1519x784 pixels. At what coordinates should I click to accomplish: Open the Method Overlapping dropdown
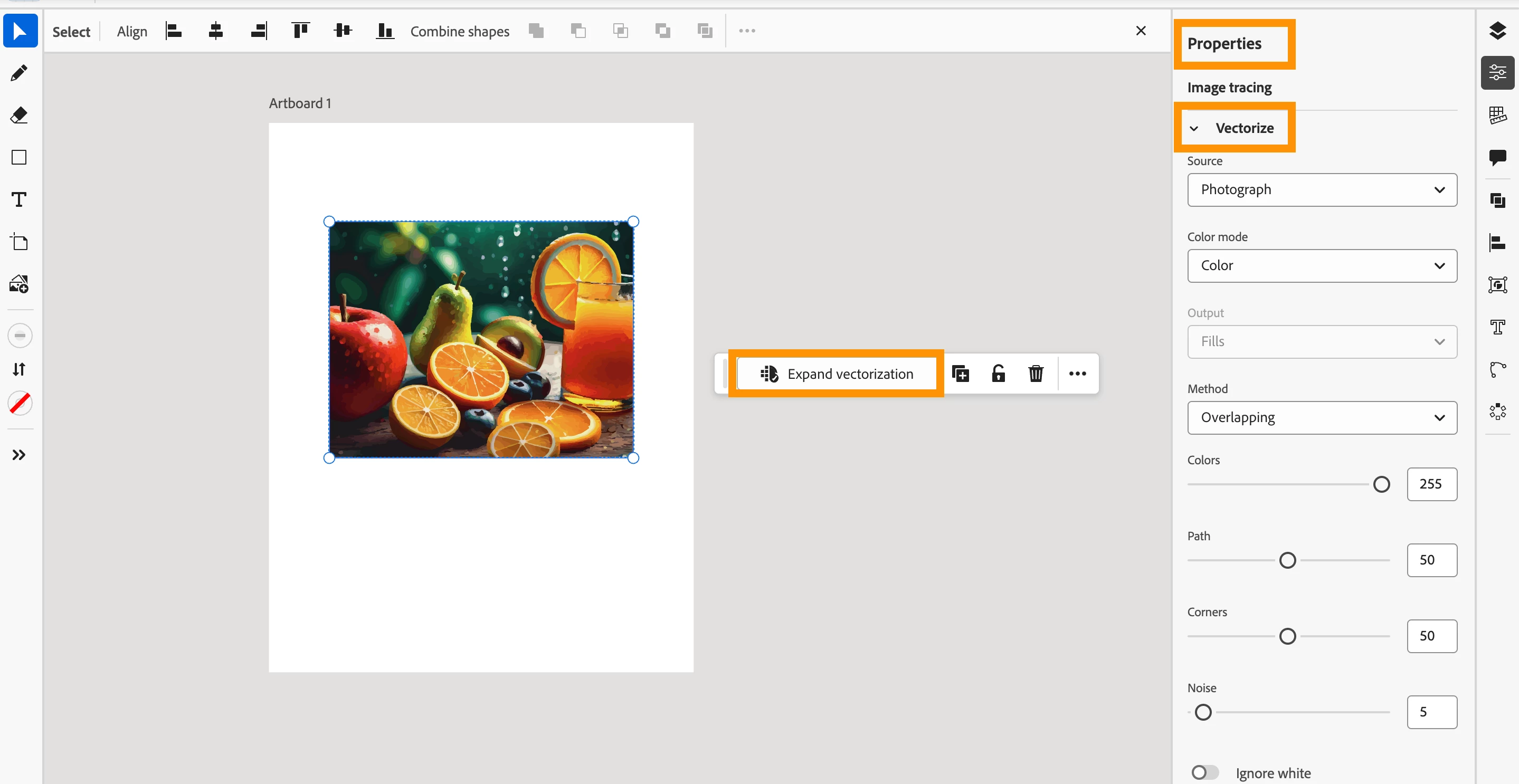(x=1322, y=418)
